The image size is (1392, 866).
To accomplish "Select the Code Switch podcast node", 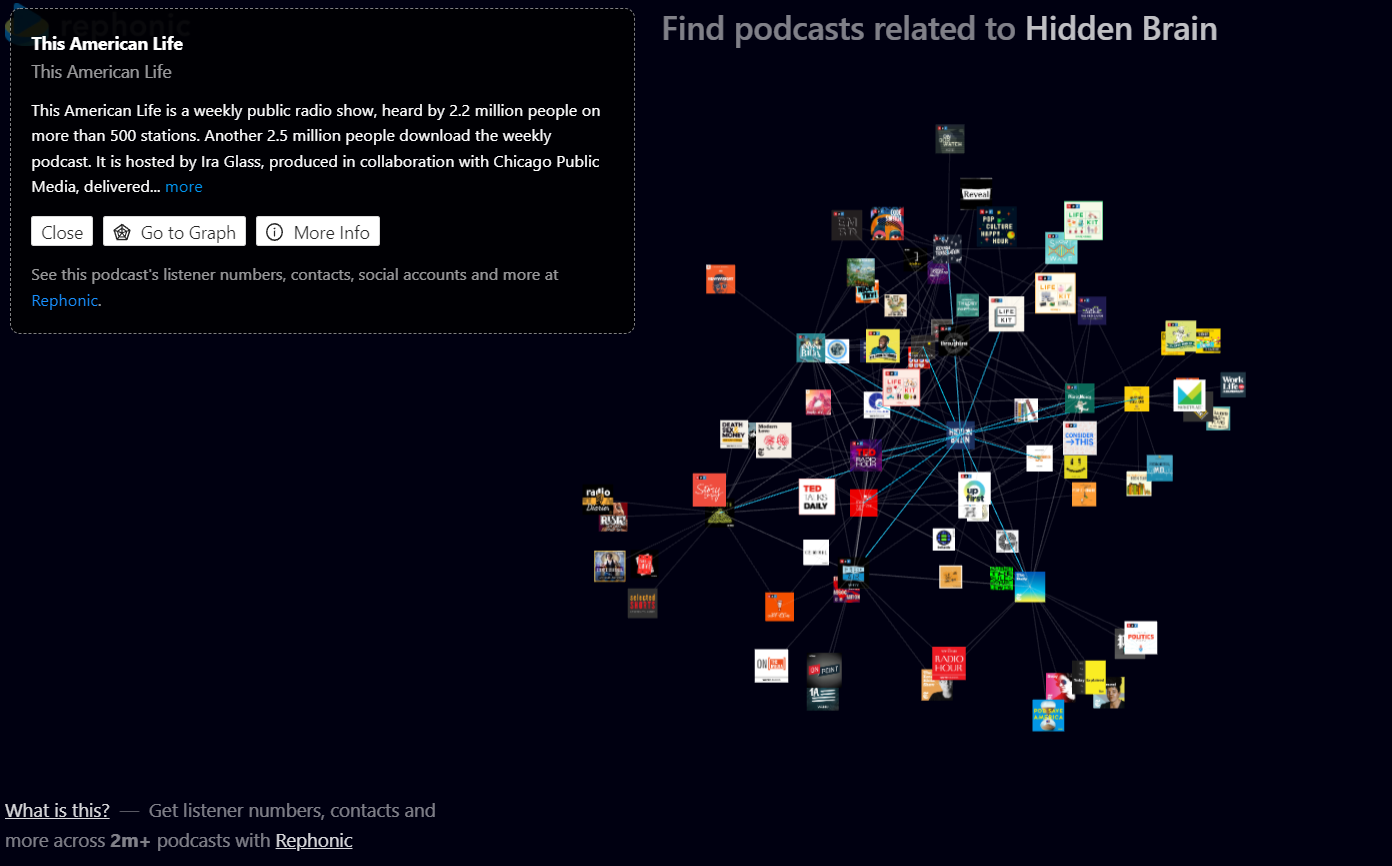I will 887,223.
